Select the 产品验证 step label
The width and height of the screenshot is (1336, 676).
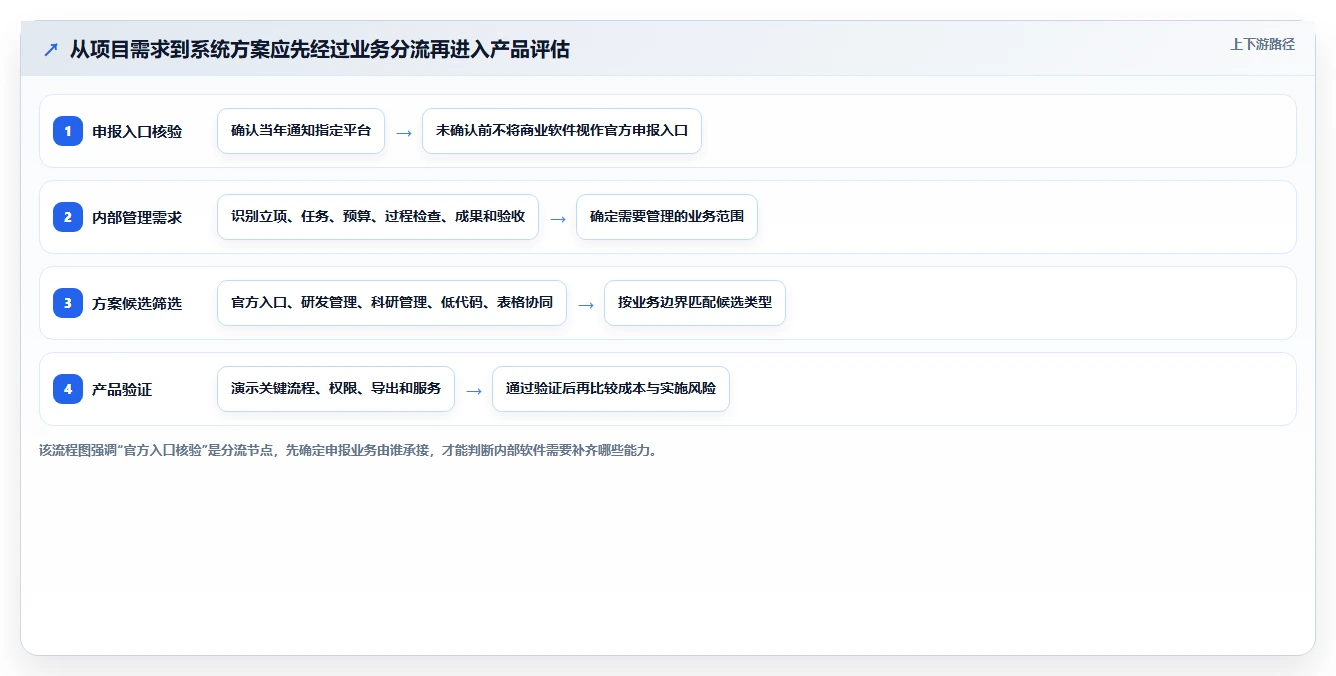tap(122, 389)
